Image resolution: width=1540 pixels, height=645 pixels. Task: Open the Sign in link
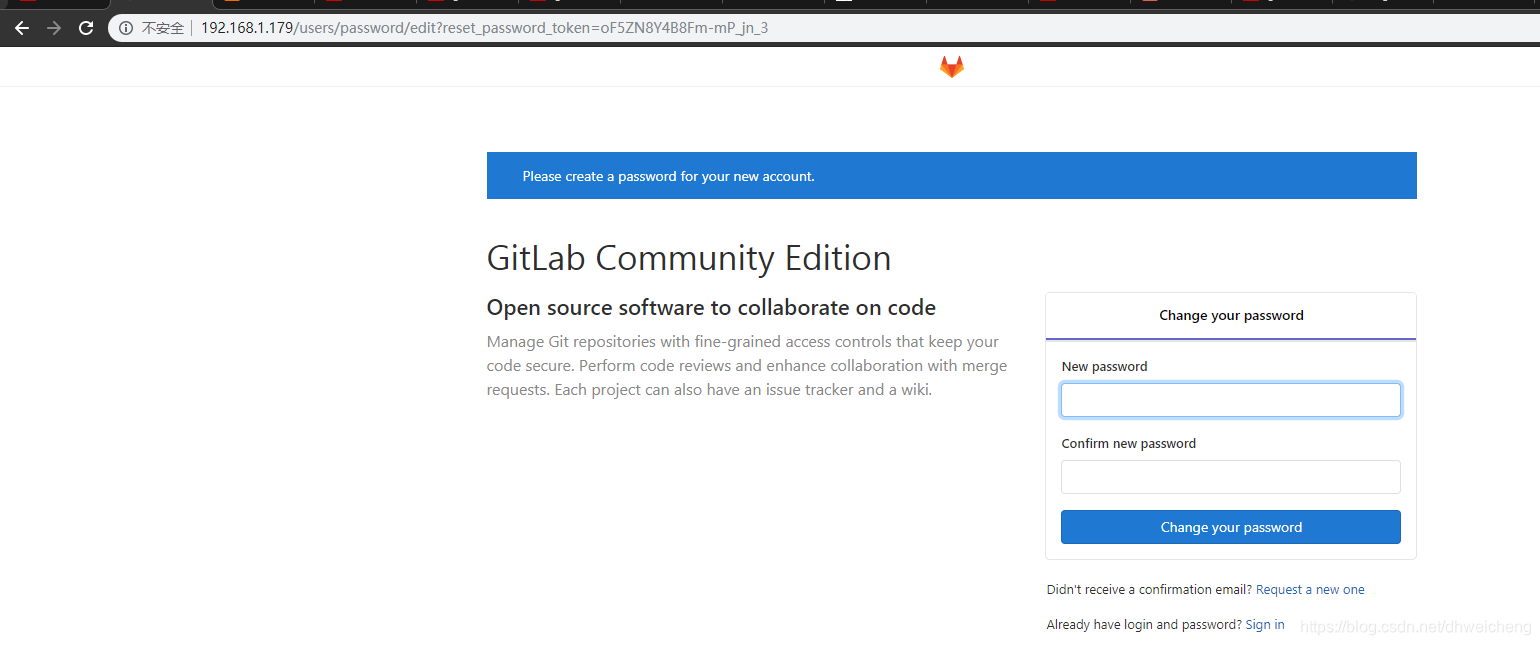tap(1265, 625)
